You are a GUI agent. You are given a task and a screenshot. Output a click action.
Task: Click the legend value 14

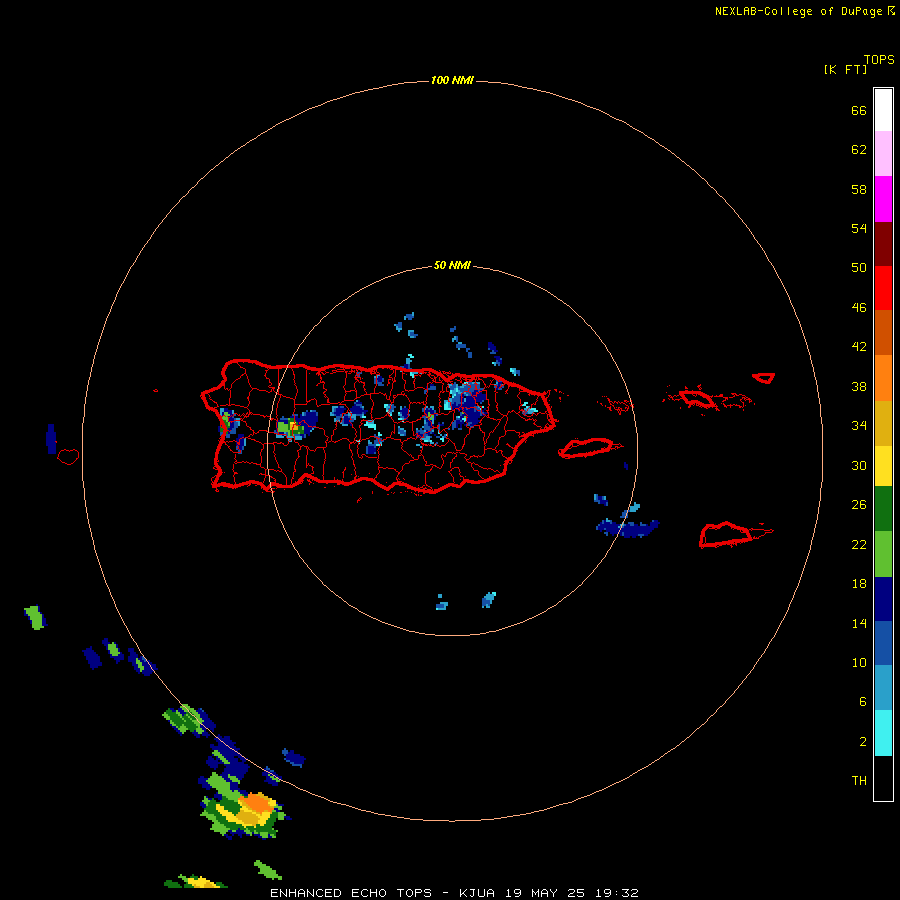click(x=859, y=623)
